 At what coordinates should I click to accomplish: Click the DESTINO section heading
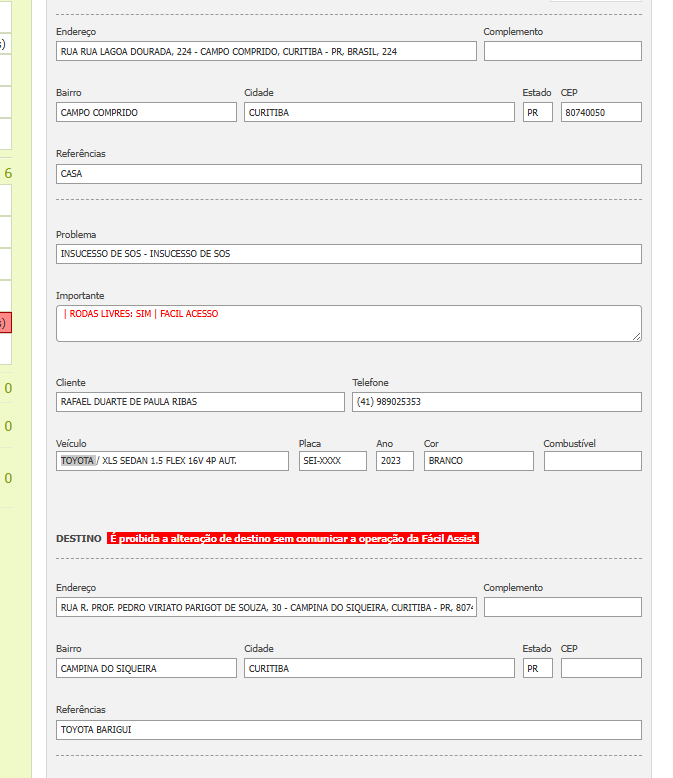pyautogui.click(x=78, y=538)
